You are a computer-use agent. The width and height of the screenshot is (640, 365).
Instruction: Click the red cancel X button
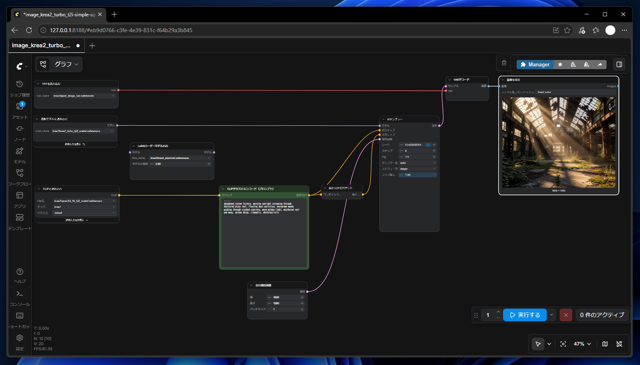pyautogui.click(x=566, y=315)
